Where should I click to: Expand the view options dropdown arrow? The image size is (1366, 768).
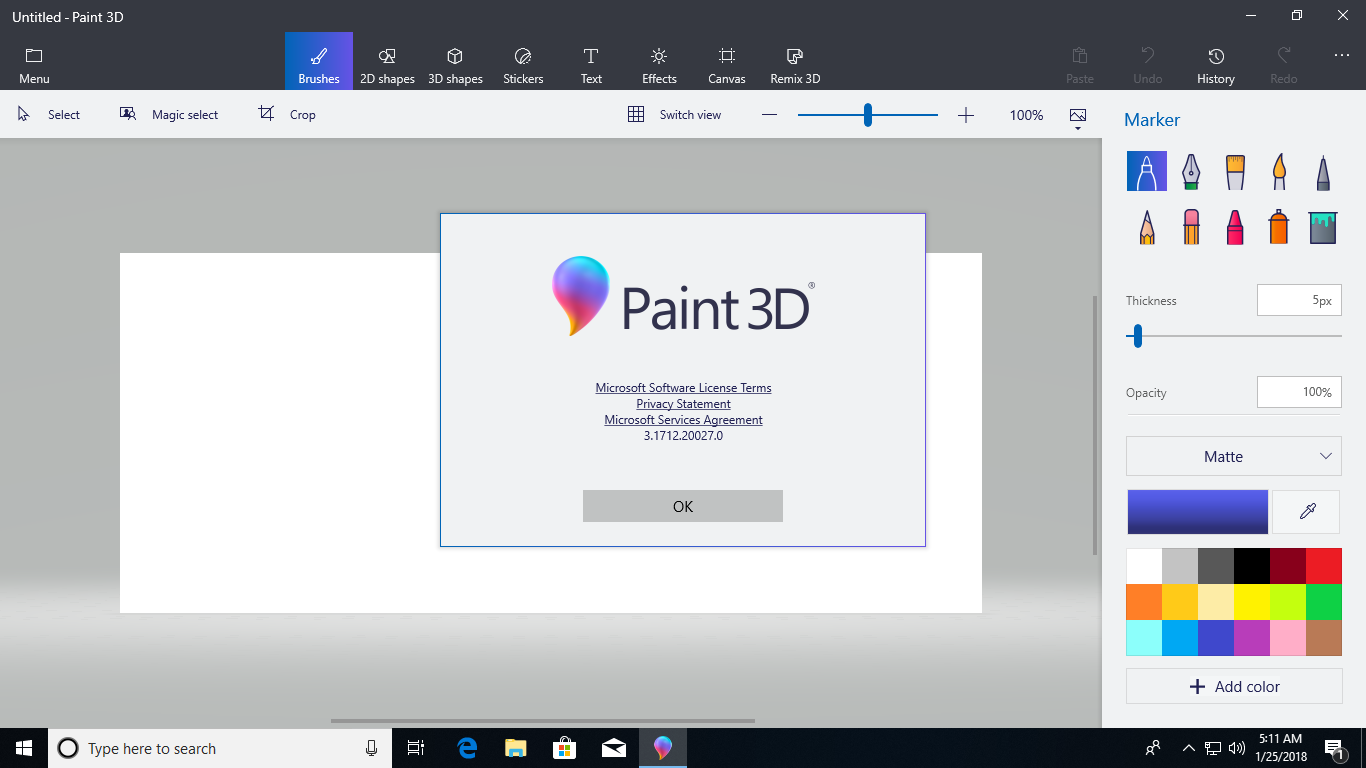1077,128
